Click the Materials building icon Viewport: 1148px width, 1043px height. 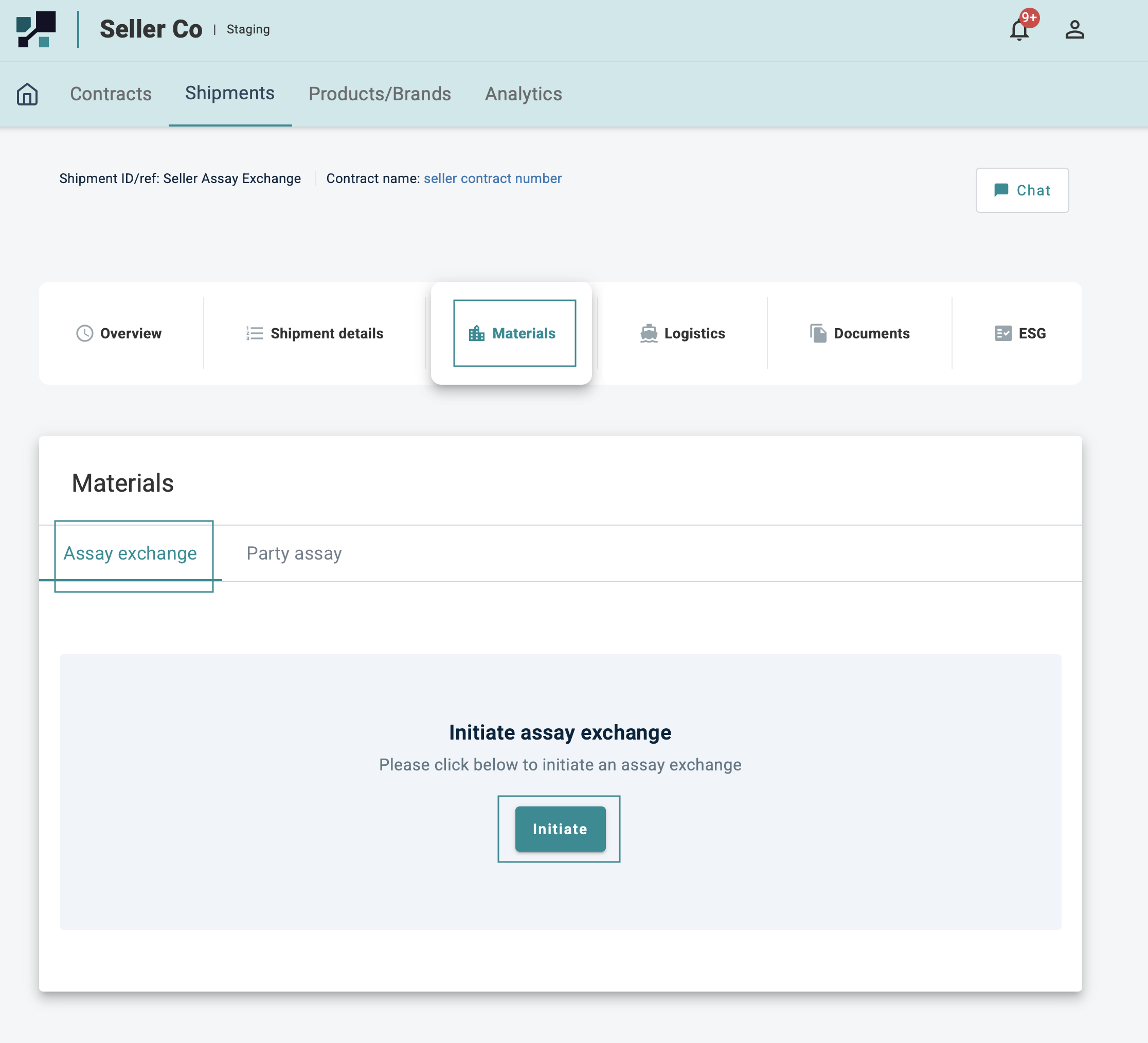pos(476,333)
